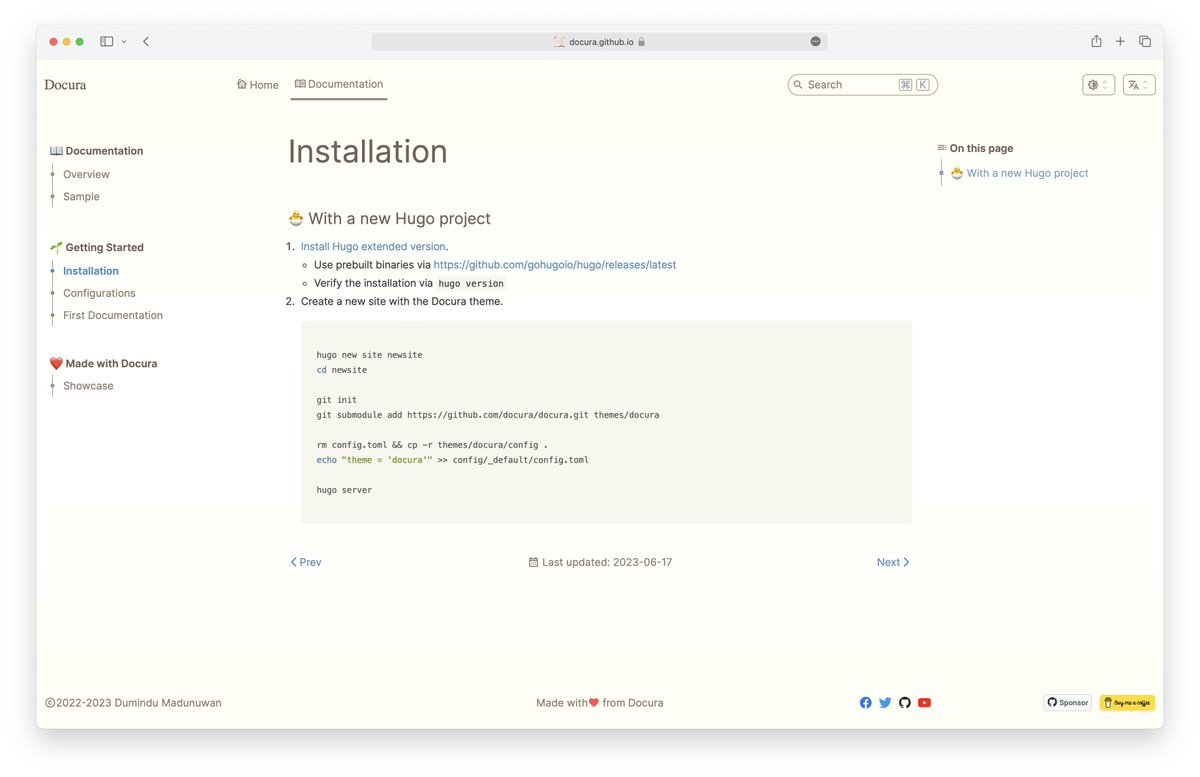
Task: Show tab overview icon
Action: click(1145, 41)
